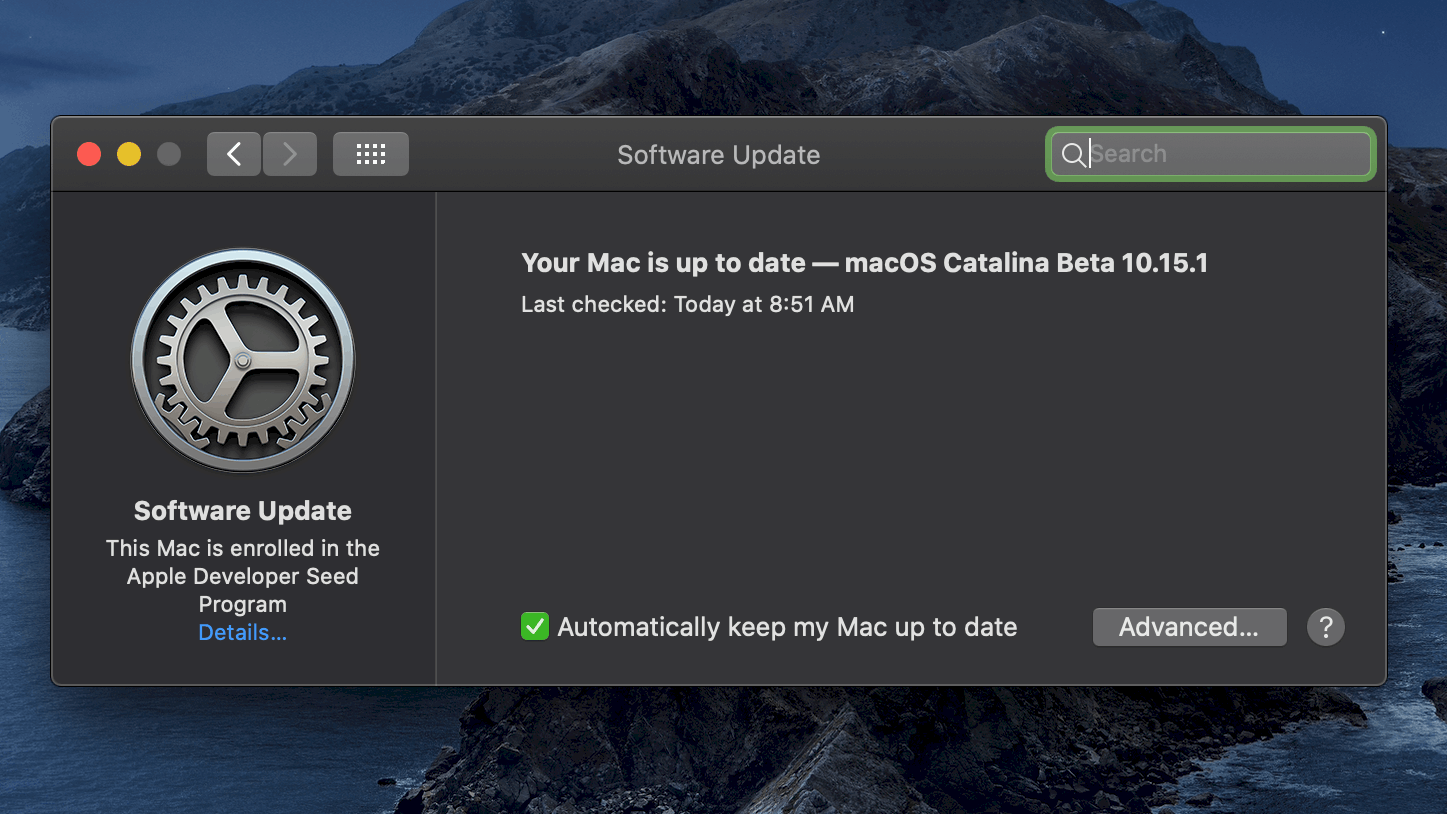1447x814 pixels.
Task: Close the Software Update window
Action: tap(88, 153)
